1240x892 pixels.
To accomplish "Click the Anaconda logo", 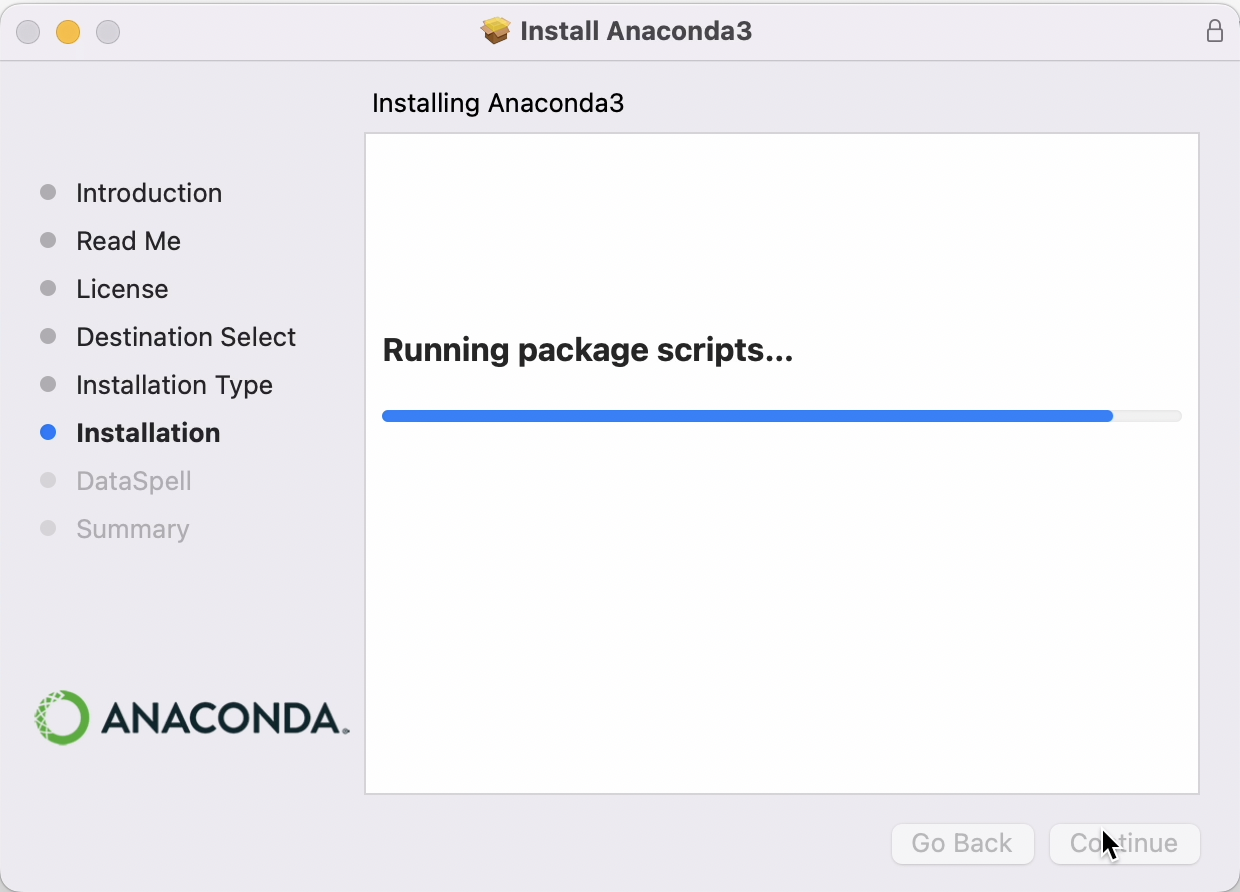I will [190, 716].
